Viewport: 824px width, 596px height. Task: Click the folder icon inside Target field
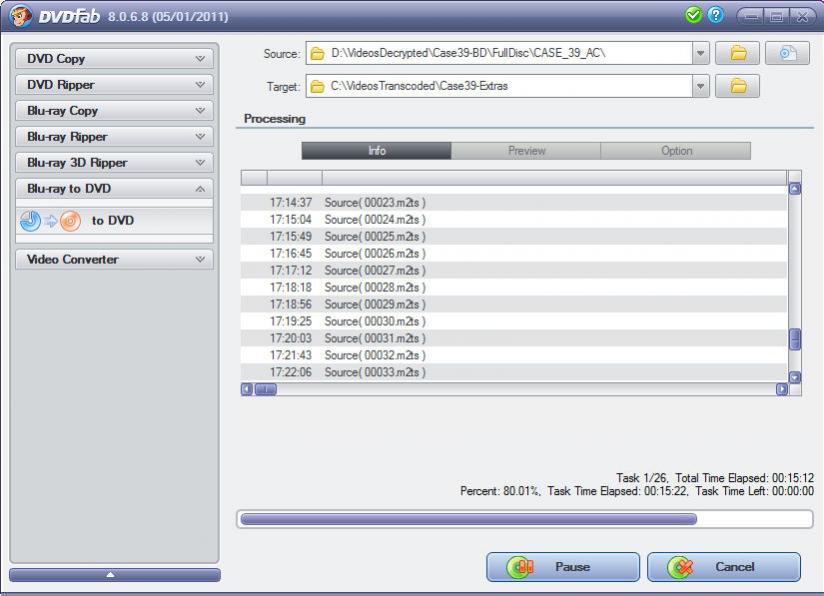pyautogui.click(x=317, y=86)
